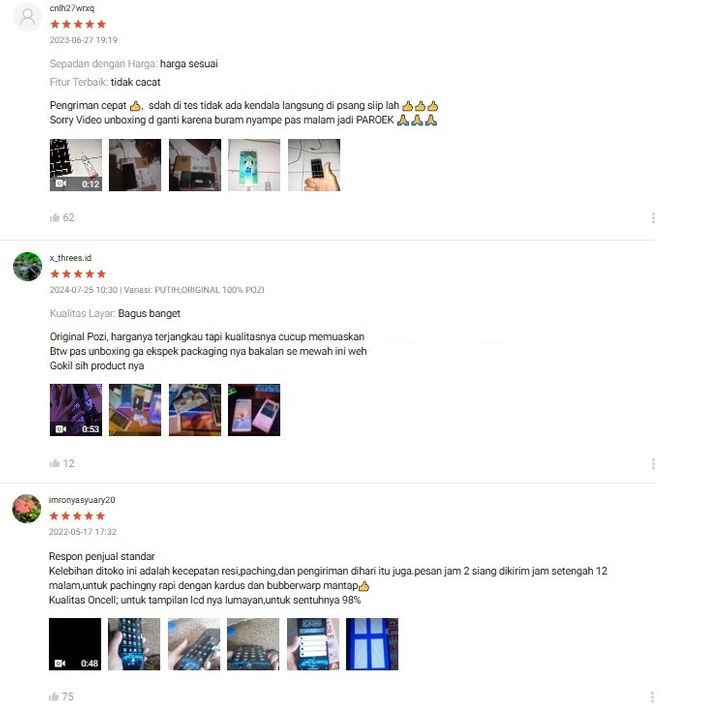Screen dimensions: 726x726
Task: Like the review by imronyasyuary20
Action: pos(54,697)
